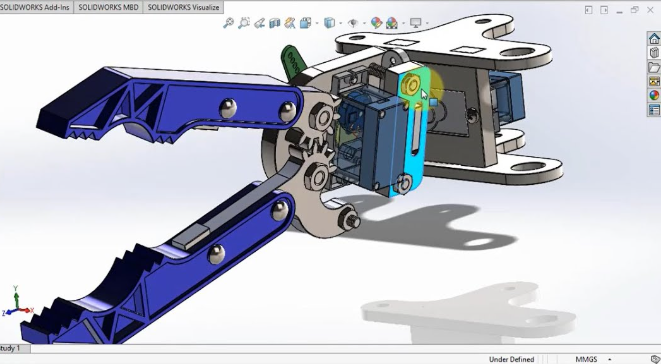Click the Previous View icon

(259, 23)
